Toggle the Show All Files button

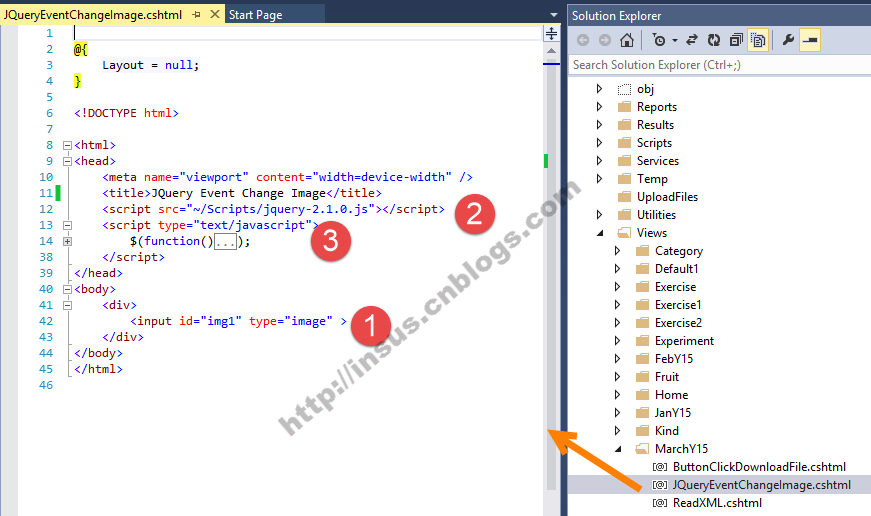[x=758, y=40]
